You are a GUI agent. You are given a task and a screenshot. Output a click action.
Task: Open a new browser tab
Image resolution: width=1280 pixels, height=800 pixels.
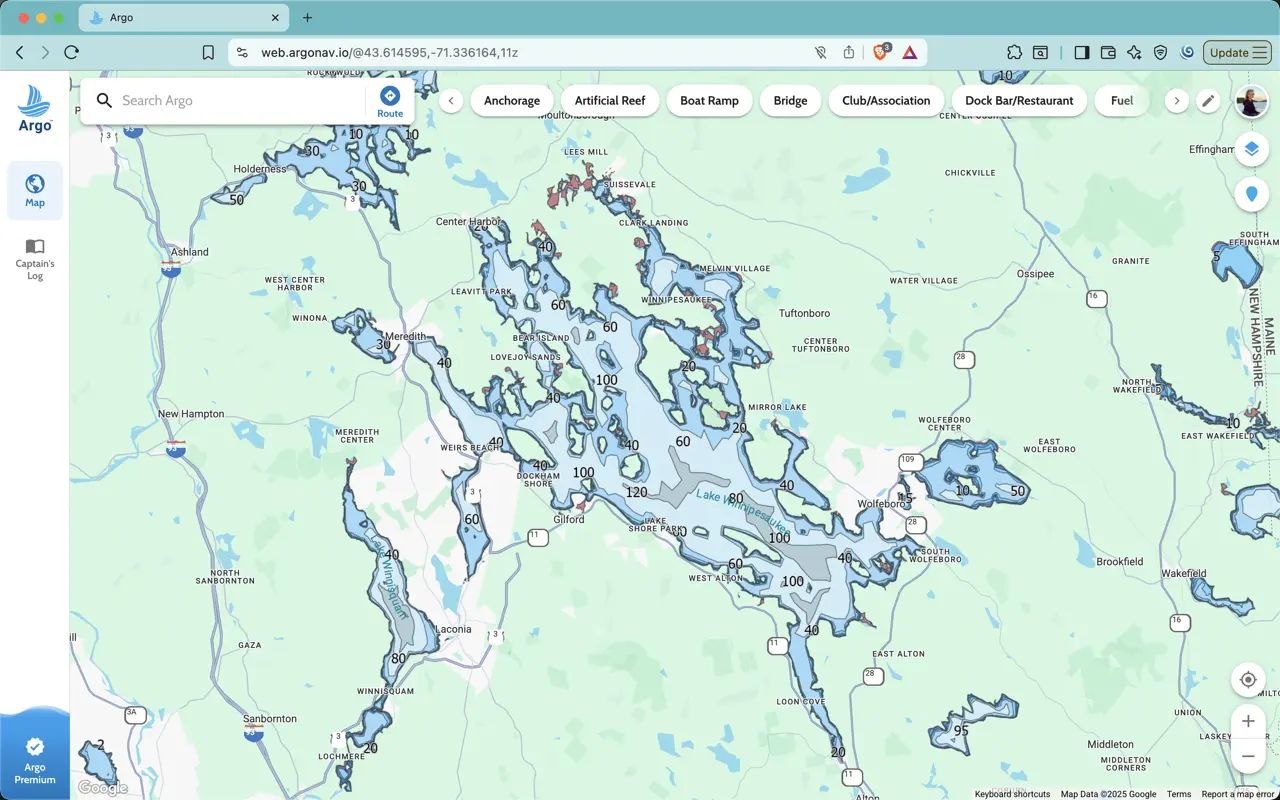(307, 18)
